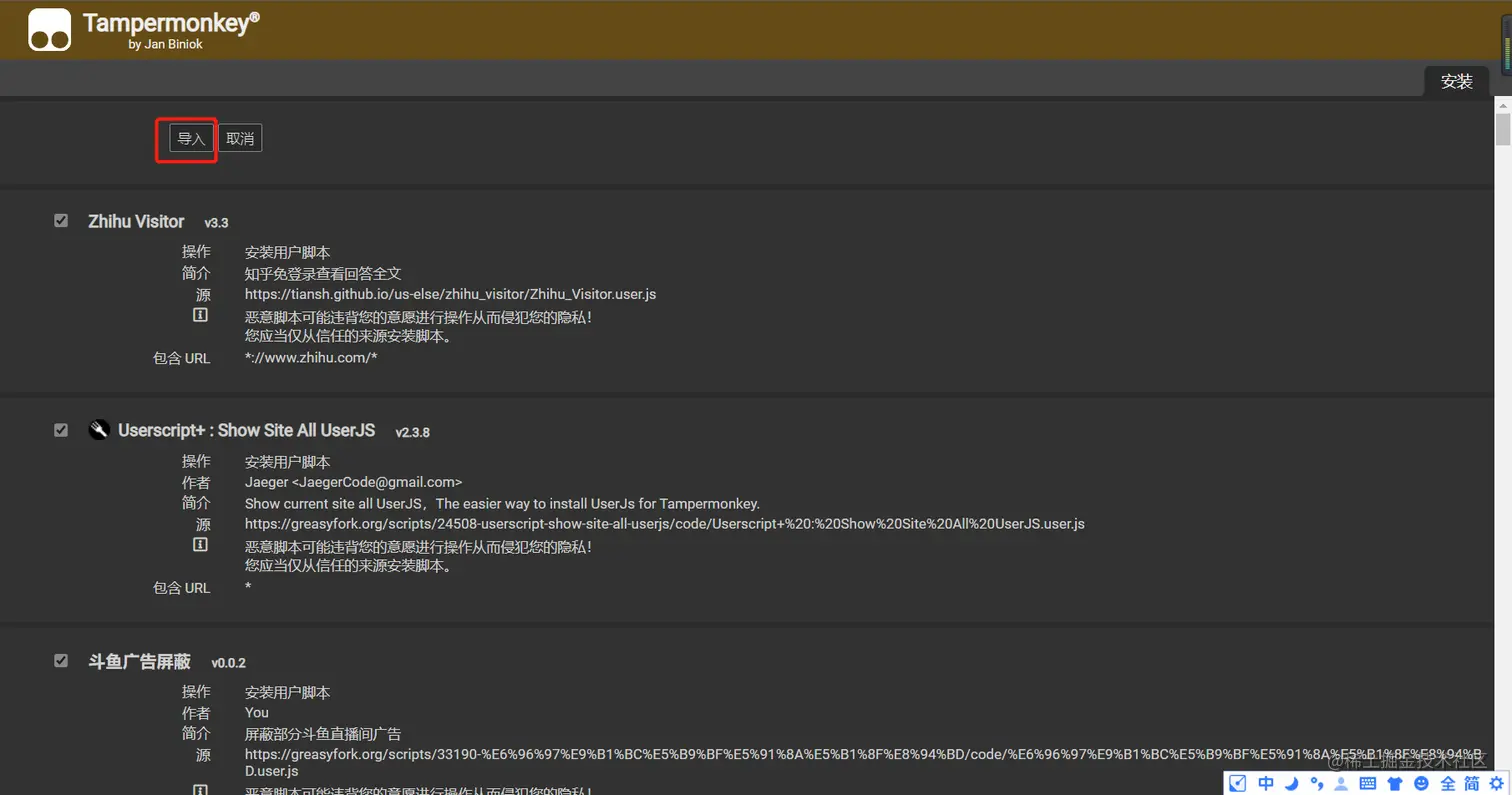Open the emoji smiley icon
The width and height of the screenshot is (1512, 795).
coord(1421,782)
